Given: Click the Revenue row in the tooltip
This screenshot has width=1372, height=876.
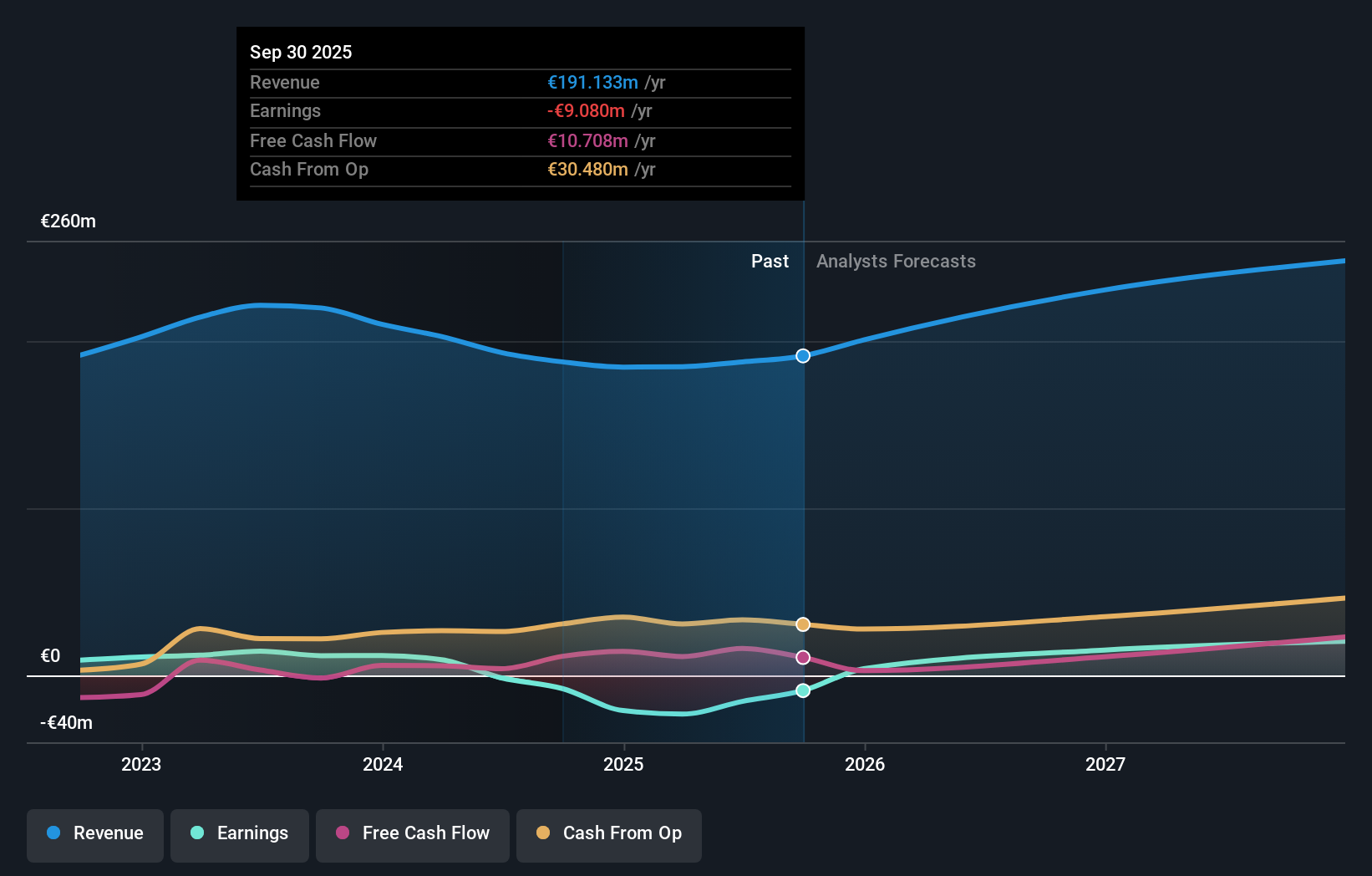Looking at the screenshot, I should [520, 82].
